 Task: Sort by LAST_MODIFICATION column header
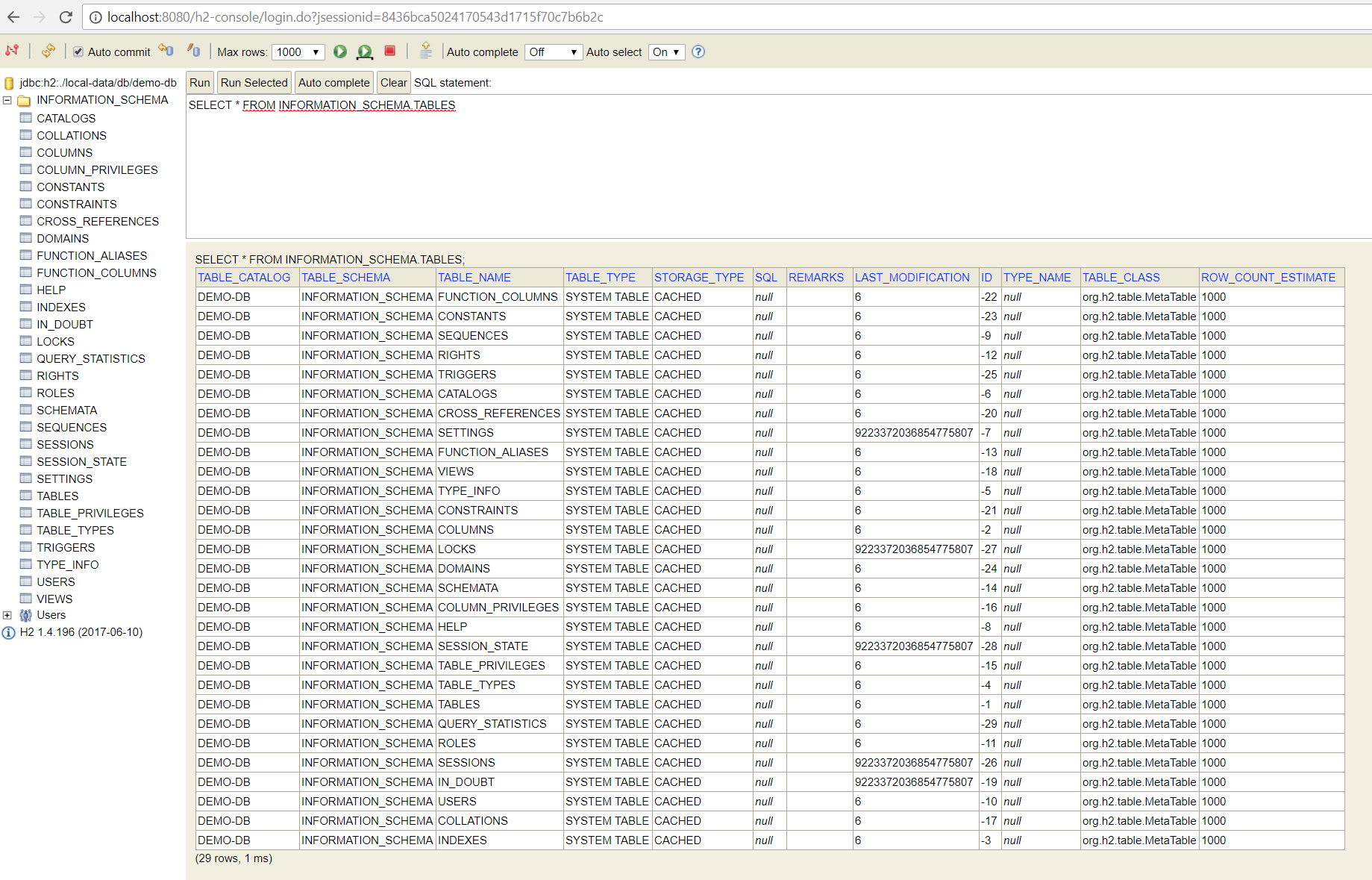(912, 277)
